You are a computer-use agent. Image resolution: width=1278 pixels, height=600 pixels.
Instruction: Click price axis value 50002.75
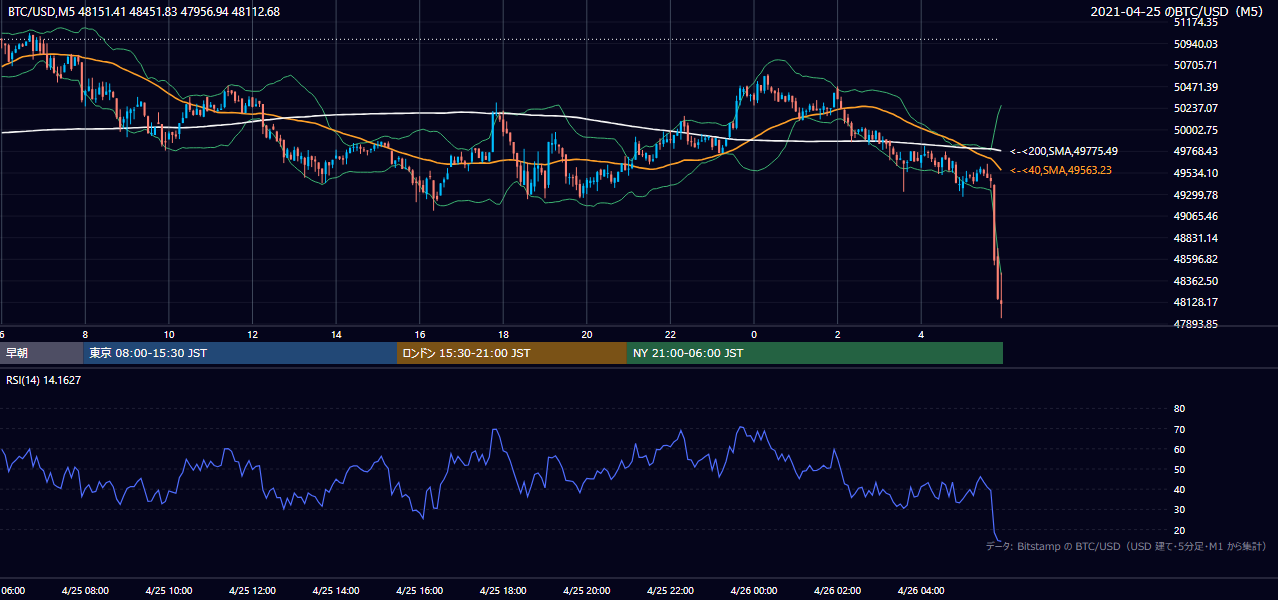pos(1196,130)
